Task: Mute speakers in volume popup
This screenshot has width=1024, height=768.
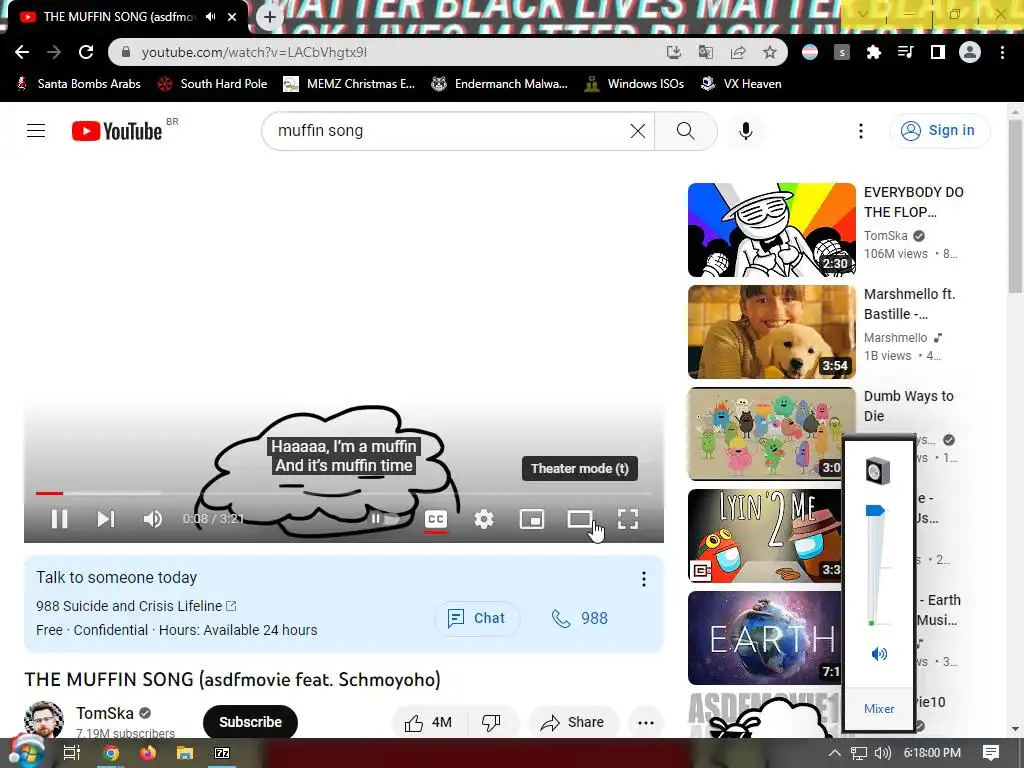Action: (x=879, y=654)
